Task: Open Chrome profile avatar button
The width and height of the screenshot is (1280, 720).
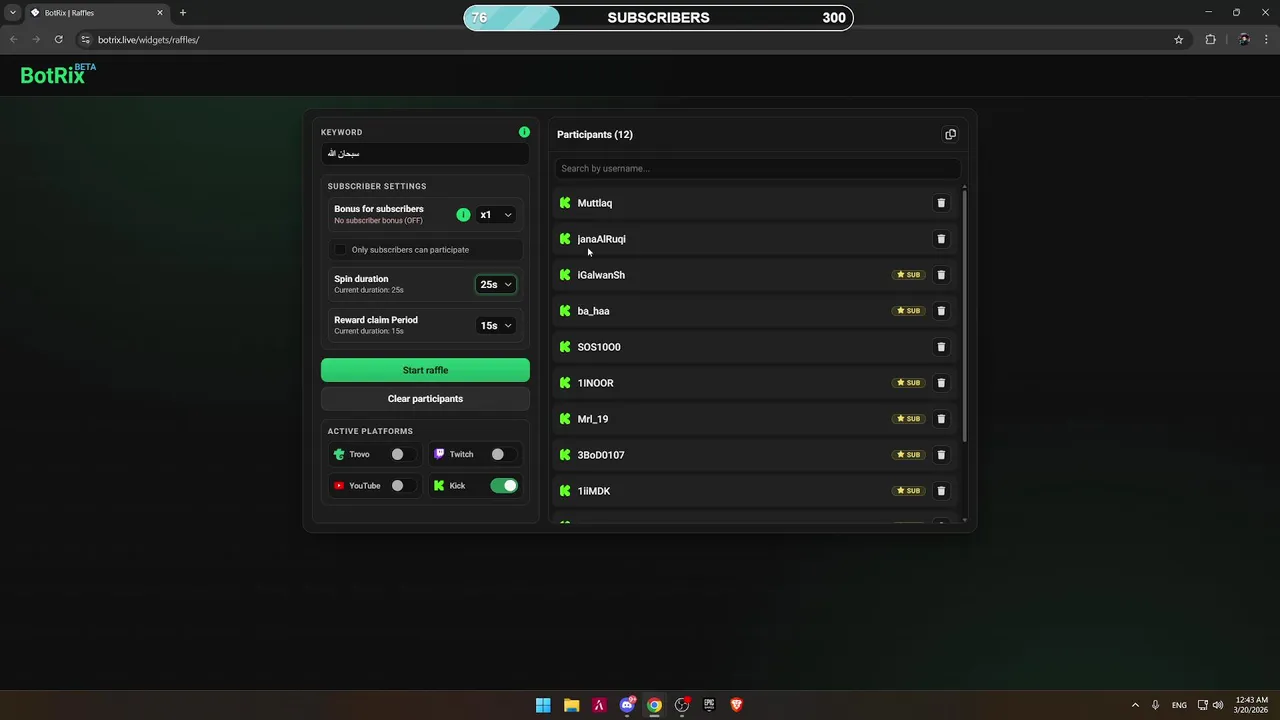Action: pos(1244,40)
